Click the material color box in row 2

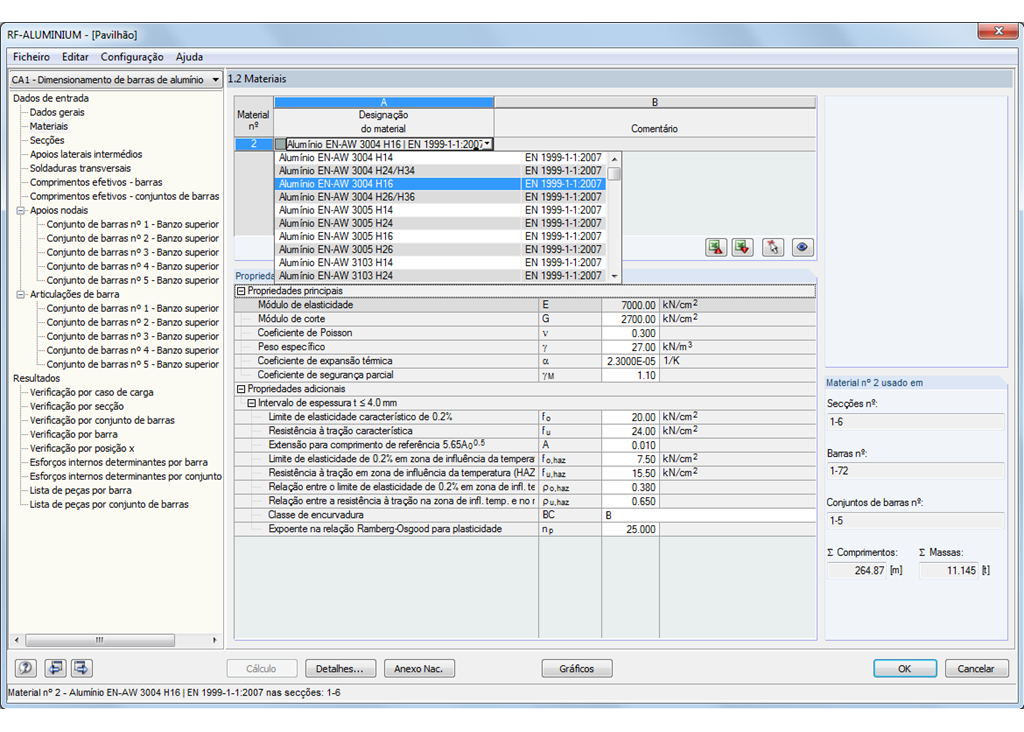point(280,144)
